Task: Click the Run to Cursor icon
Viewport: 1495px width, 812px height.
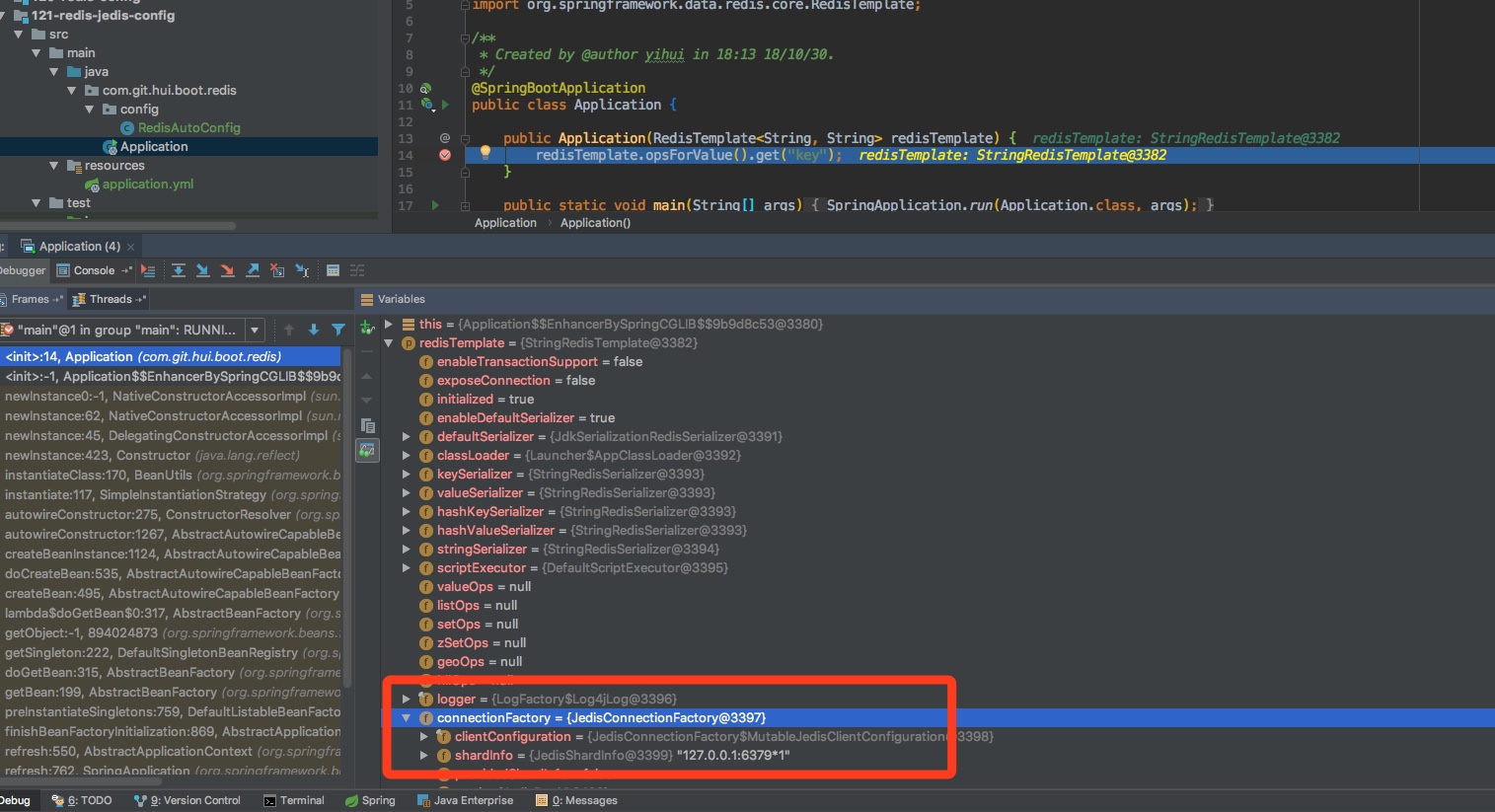Action: click(302, 270)
